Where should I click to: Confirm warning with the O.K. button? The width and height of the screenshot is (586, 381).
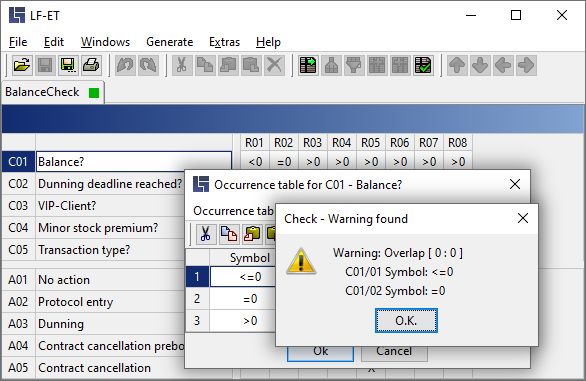tap(406, 320)
